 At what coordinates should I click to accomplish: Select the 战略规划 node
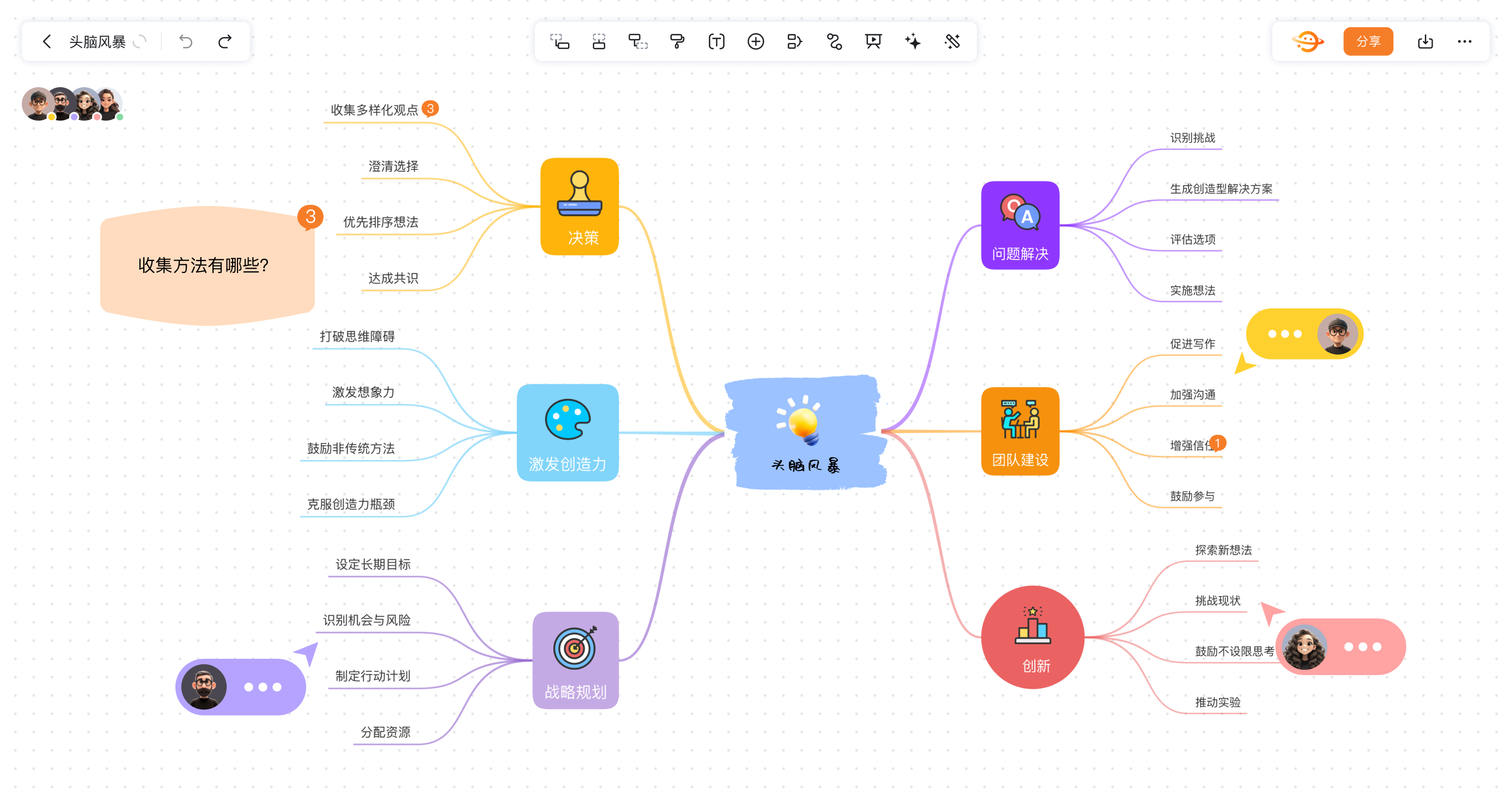[575, 660]
